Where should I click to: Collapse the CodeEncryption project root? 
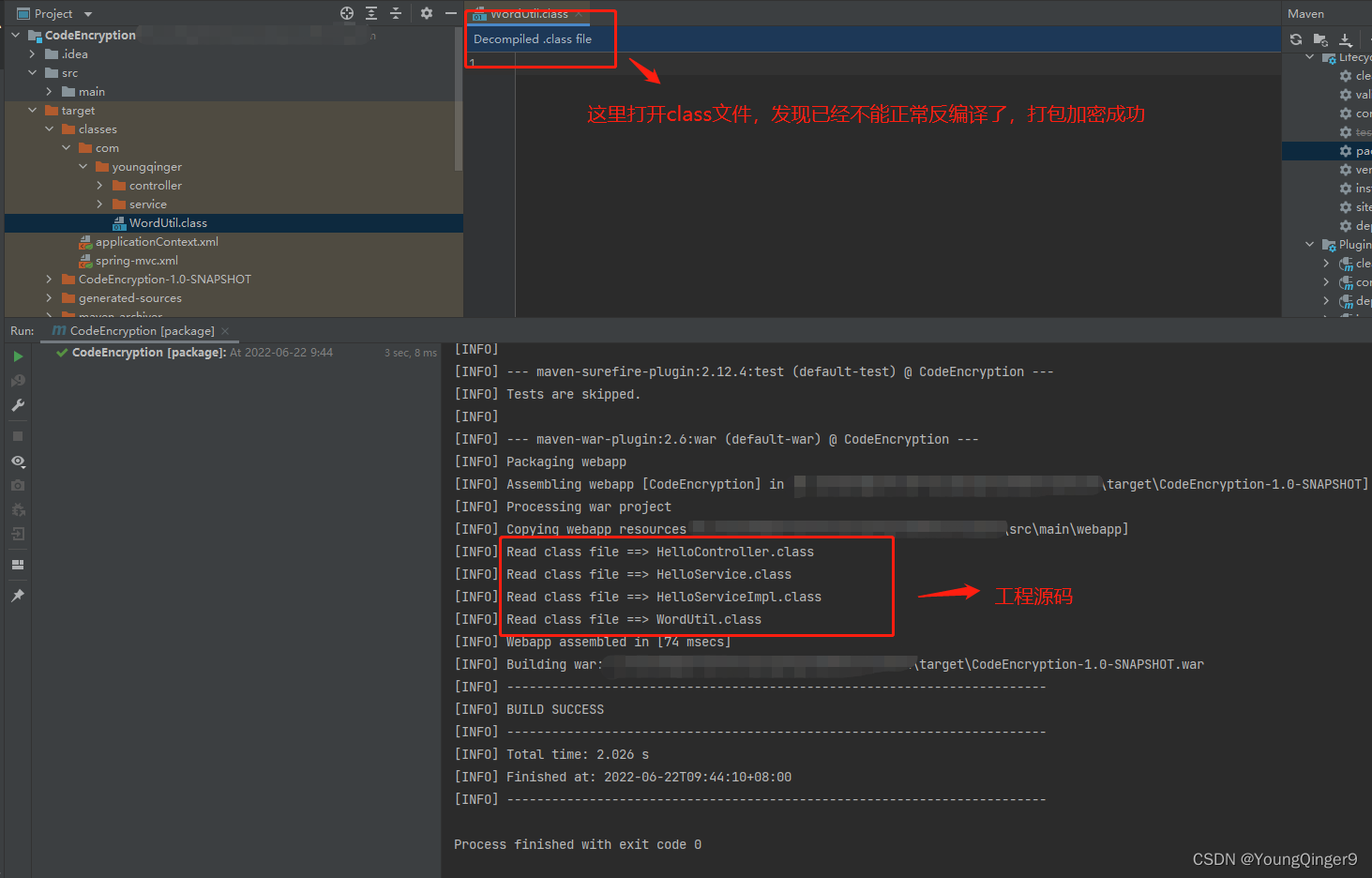[x=15, y=35]
